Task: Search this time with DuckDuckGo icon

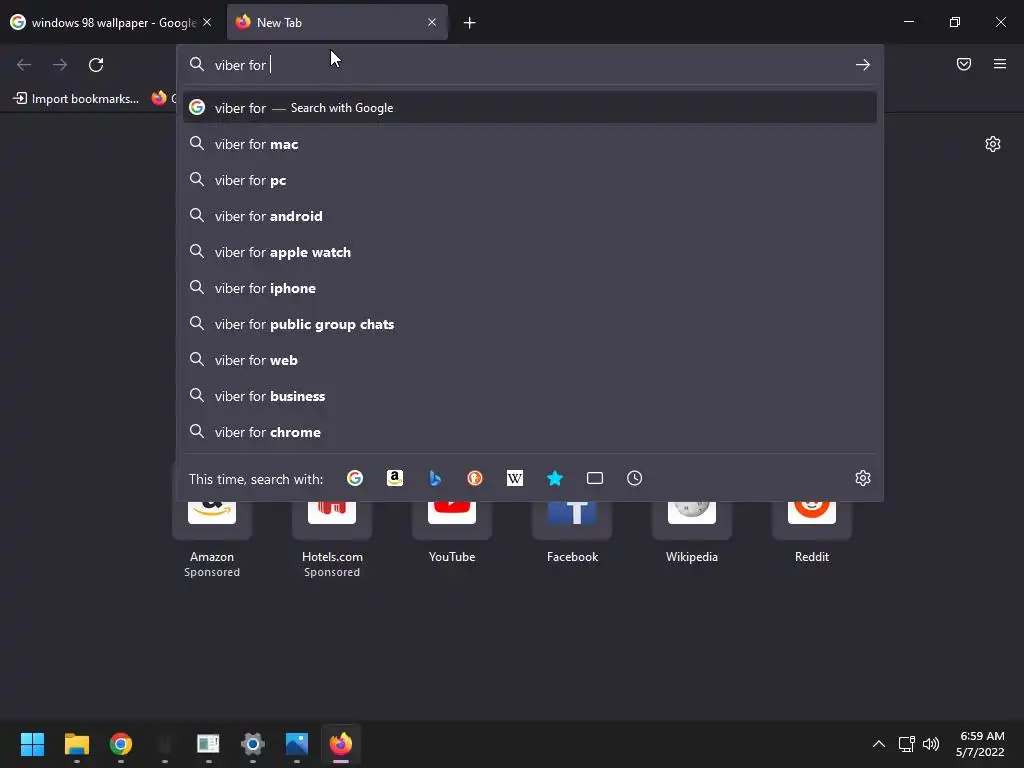Action: coord(475,478)
